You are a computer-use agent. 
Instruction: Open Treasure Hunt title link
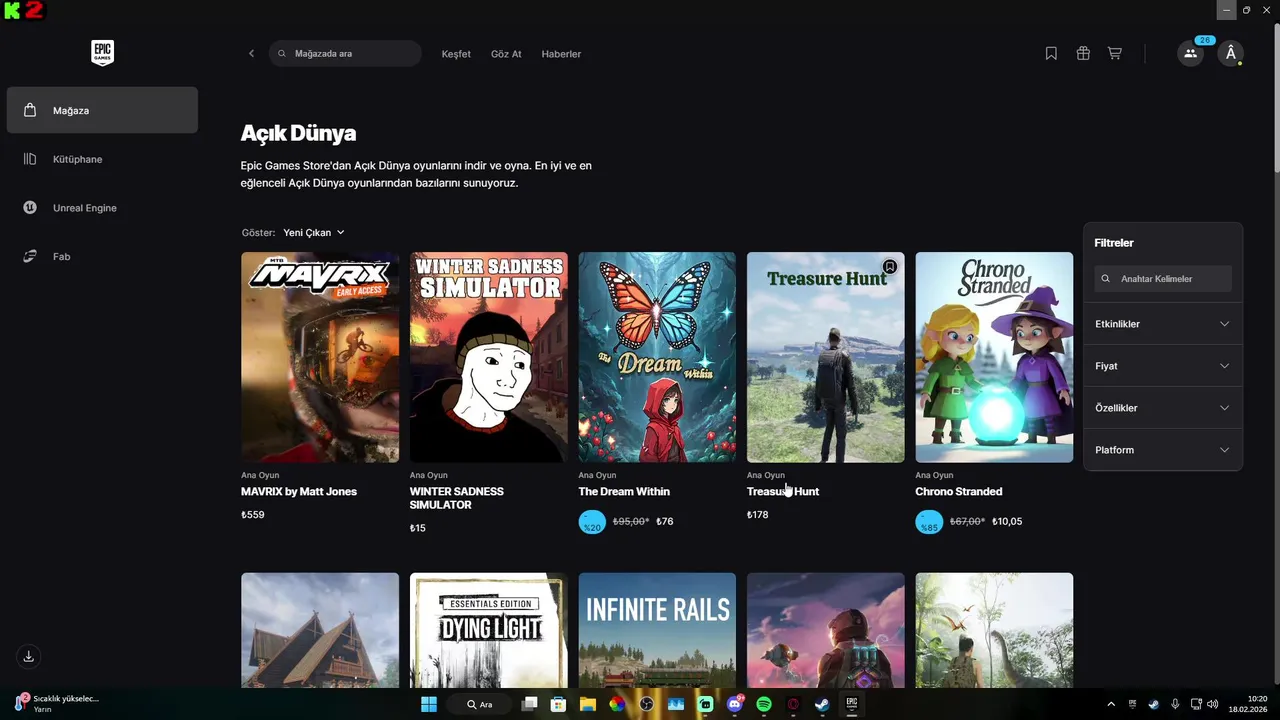click(x=783, y=491)
